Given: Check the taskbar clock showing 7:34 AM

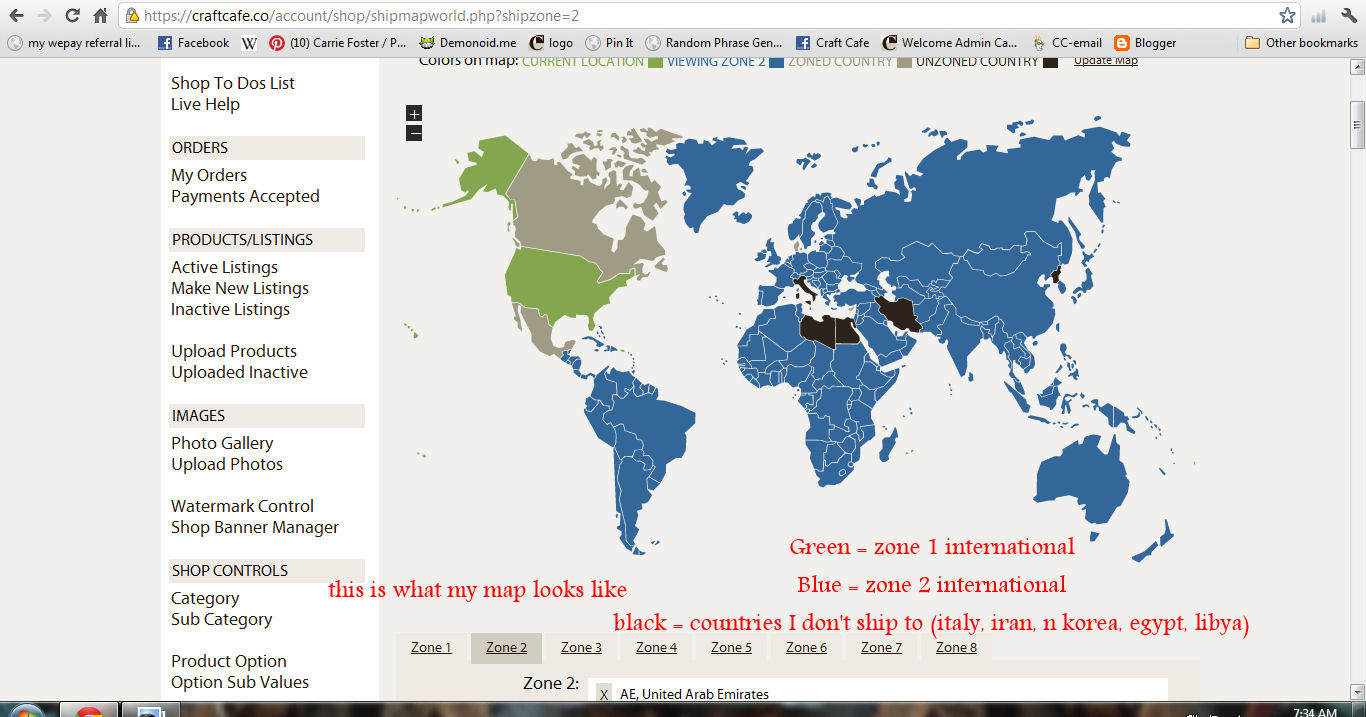Looking at the screenshot, I should 1314,712.
